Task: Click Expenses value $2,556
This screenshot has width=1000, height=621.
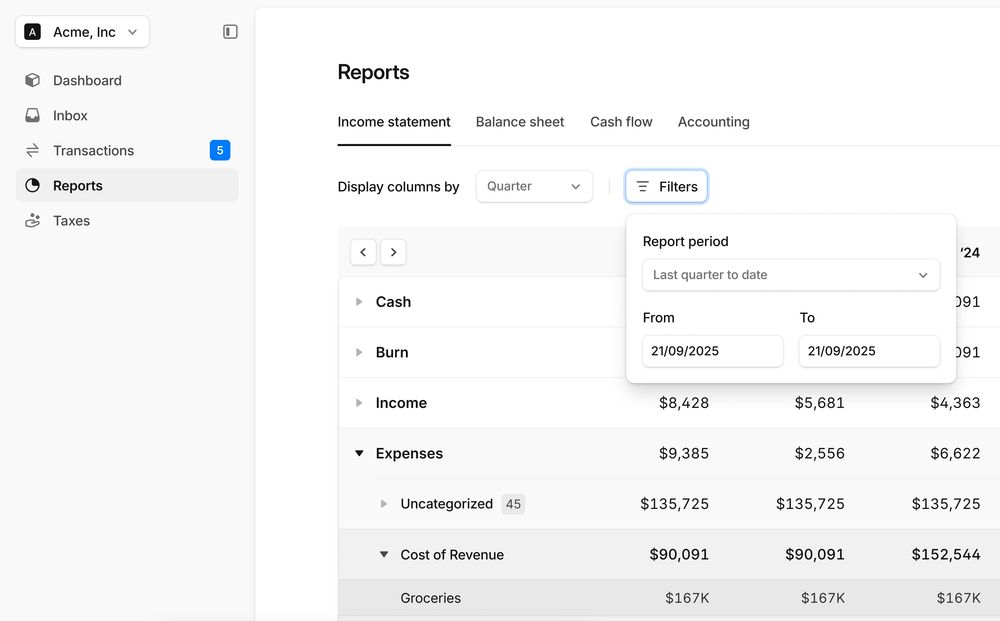Action: [820, 453]
